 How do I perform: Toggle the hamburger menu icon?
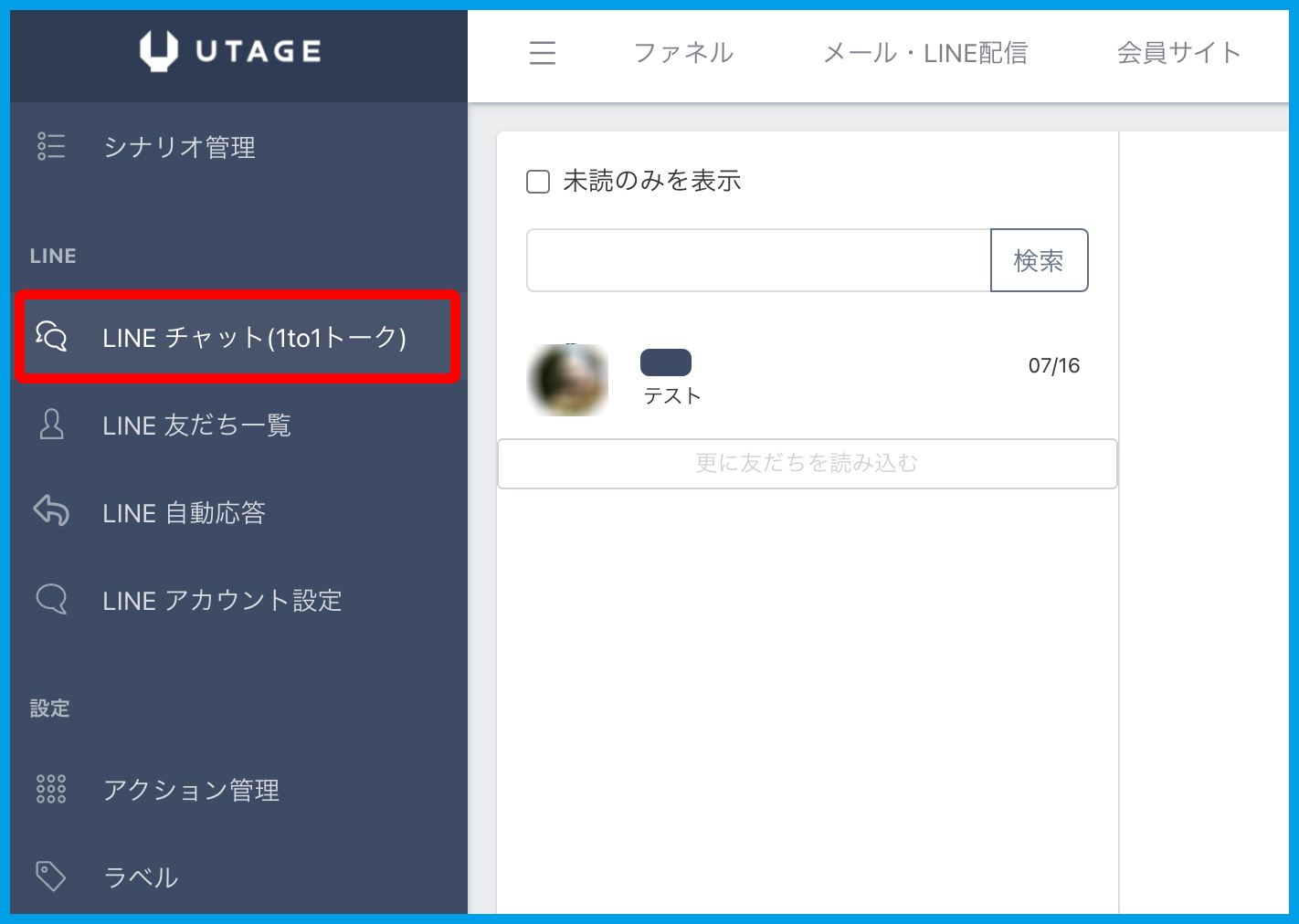543,53
